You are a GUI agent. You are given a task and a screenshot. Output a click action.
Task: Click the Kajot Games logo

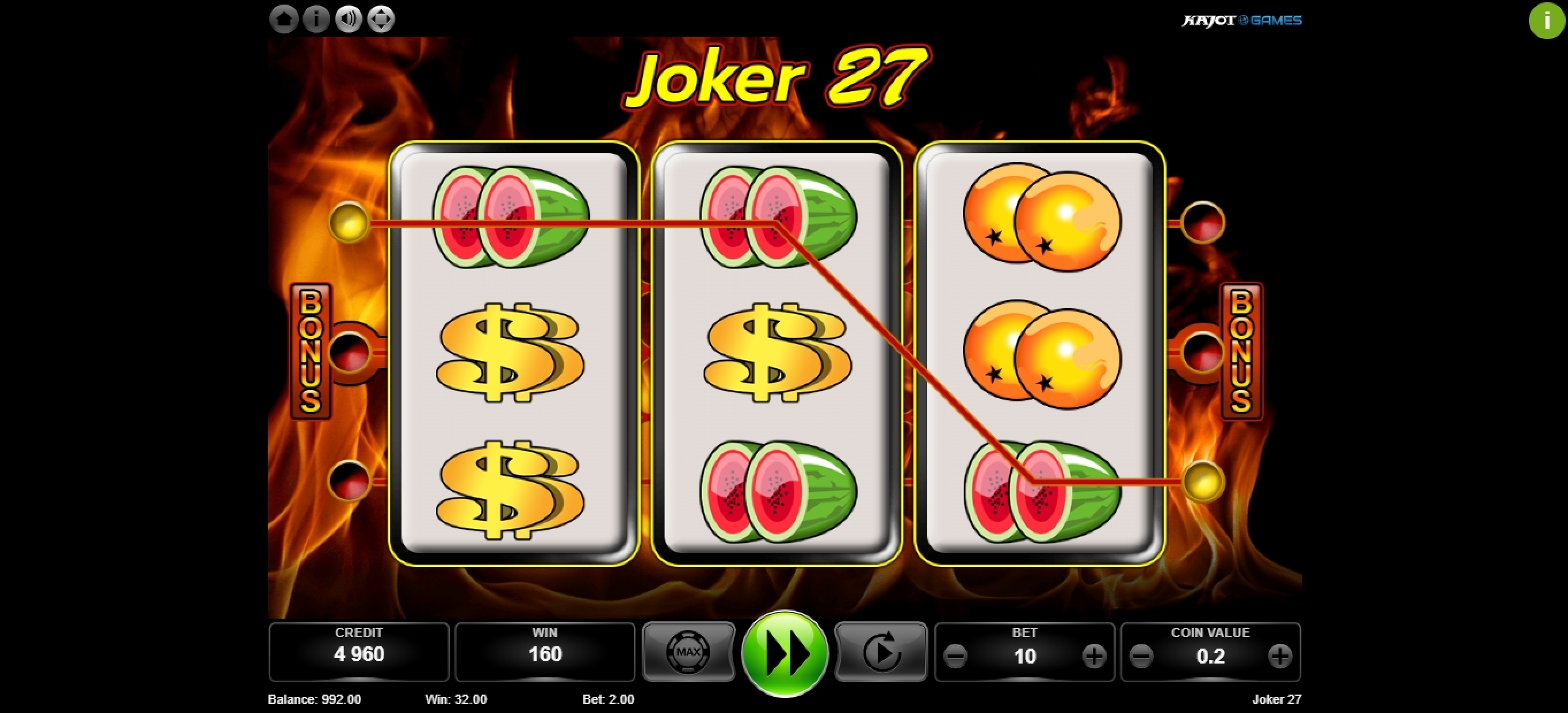[1242, 21]
